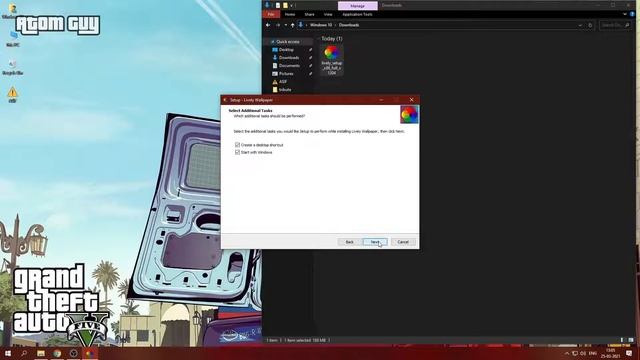The width and height of the screenshot is (640, 360).
Task: Click the Manage contextual tab
Action: pyautogui.click(x=358, y=6)
